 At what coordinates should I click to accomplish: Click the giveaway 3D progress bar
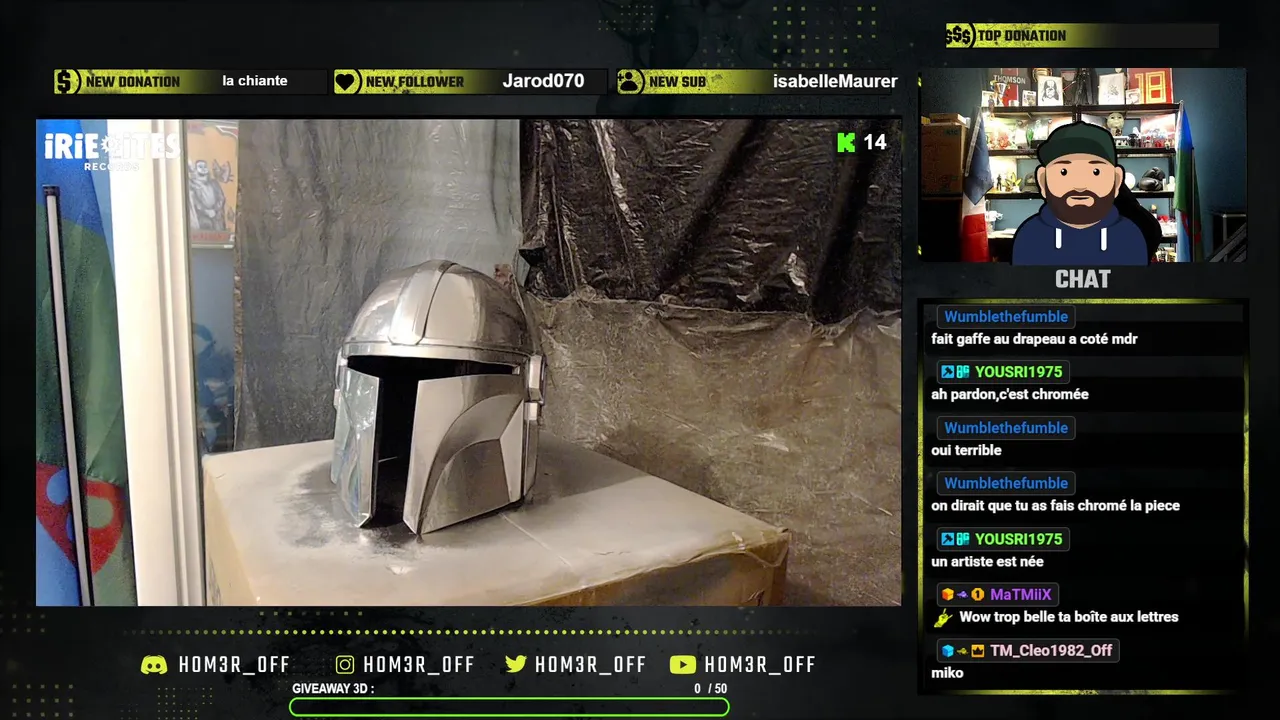point(509,707)
